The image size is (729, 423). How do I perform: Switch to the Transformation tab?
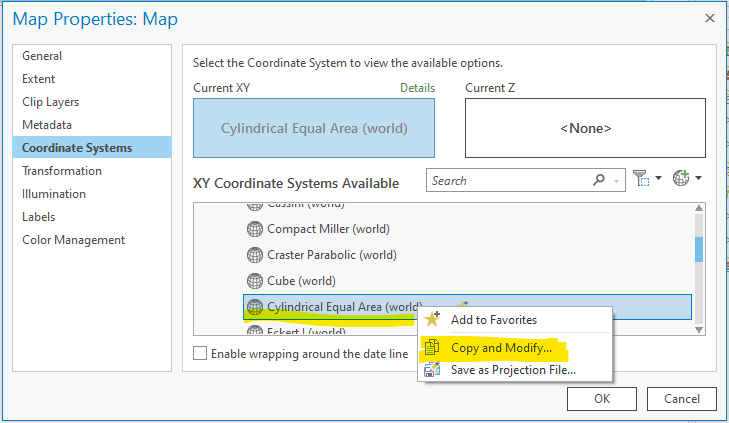pos(62,171)
